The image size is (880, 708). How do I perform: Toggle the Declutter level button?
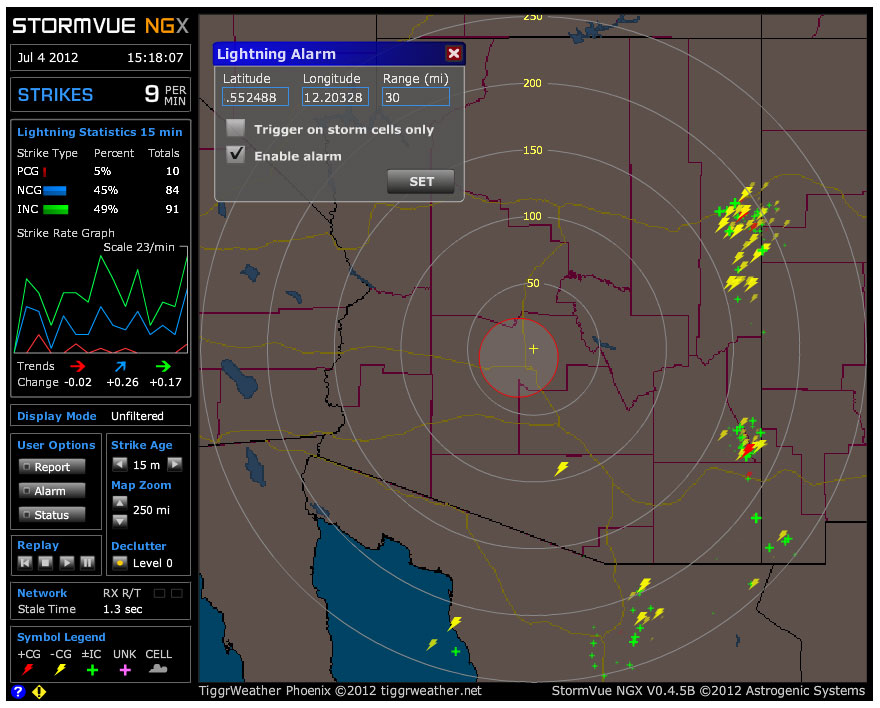pyautogui.click(x=120, y=563)
